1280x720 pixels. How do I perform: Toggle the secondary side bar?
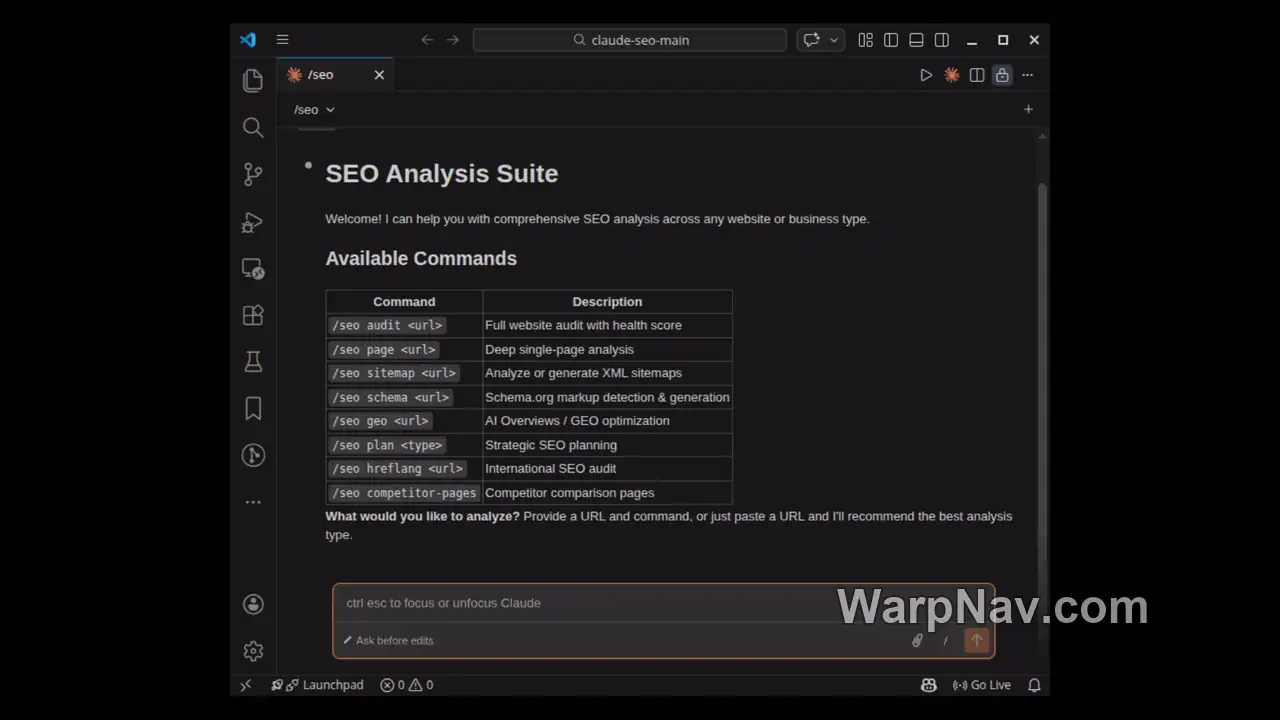942,40
